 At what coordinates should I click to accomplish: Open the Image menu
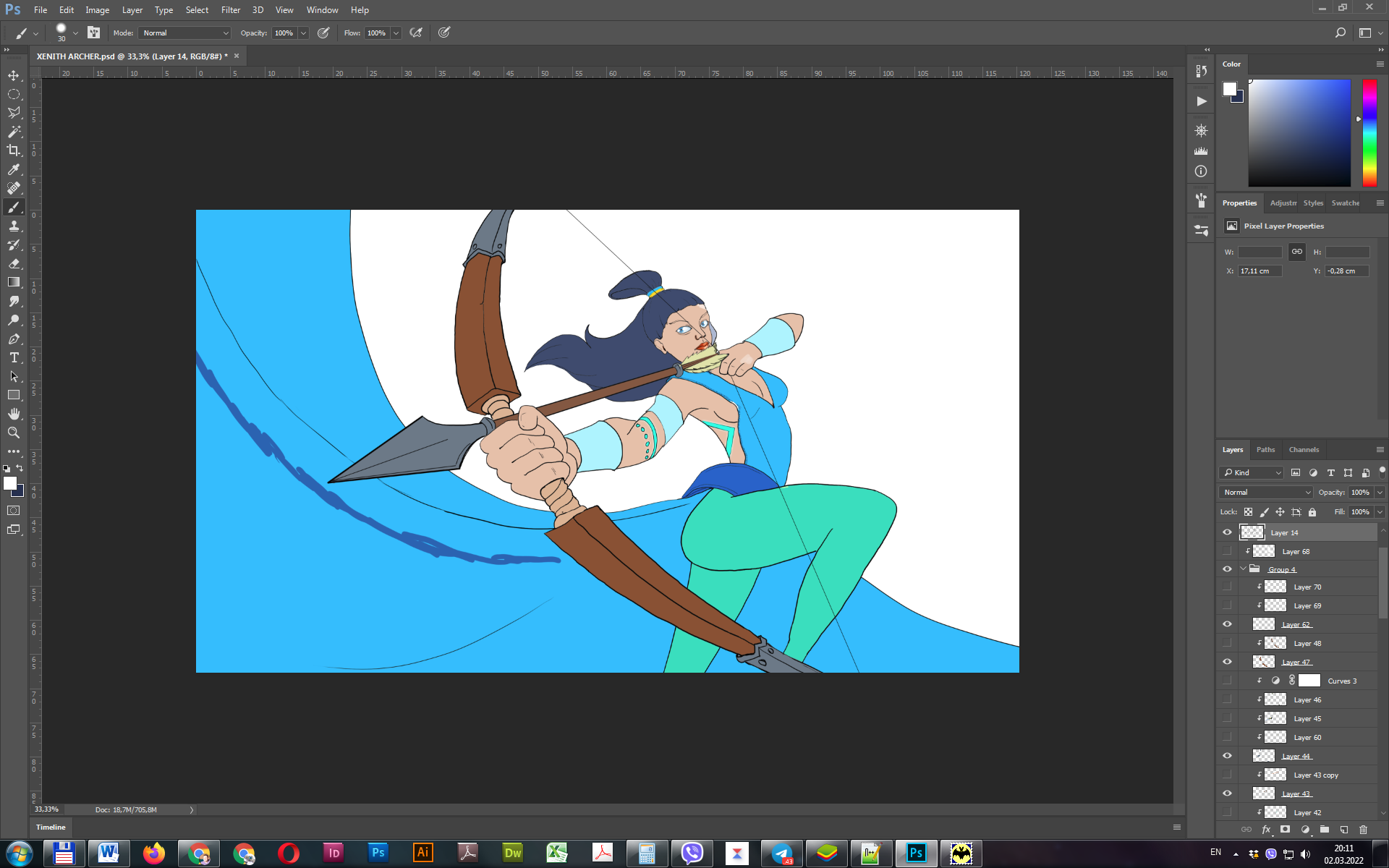97,10
